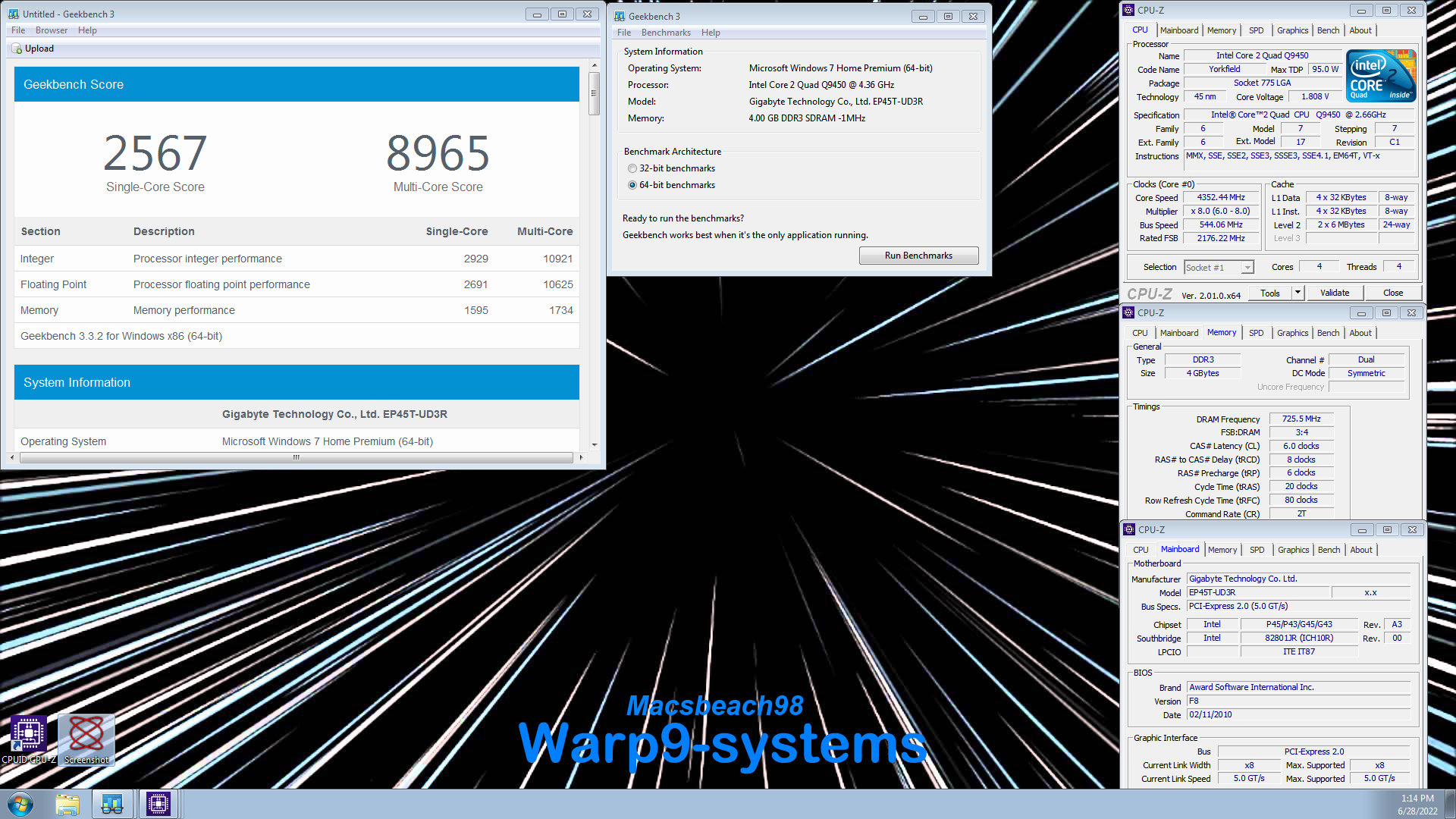This screenshot has width=1456, height=819.
Task: Switch to Graphics tab in bottom CPU-Z window
Action: point(1294,550)
